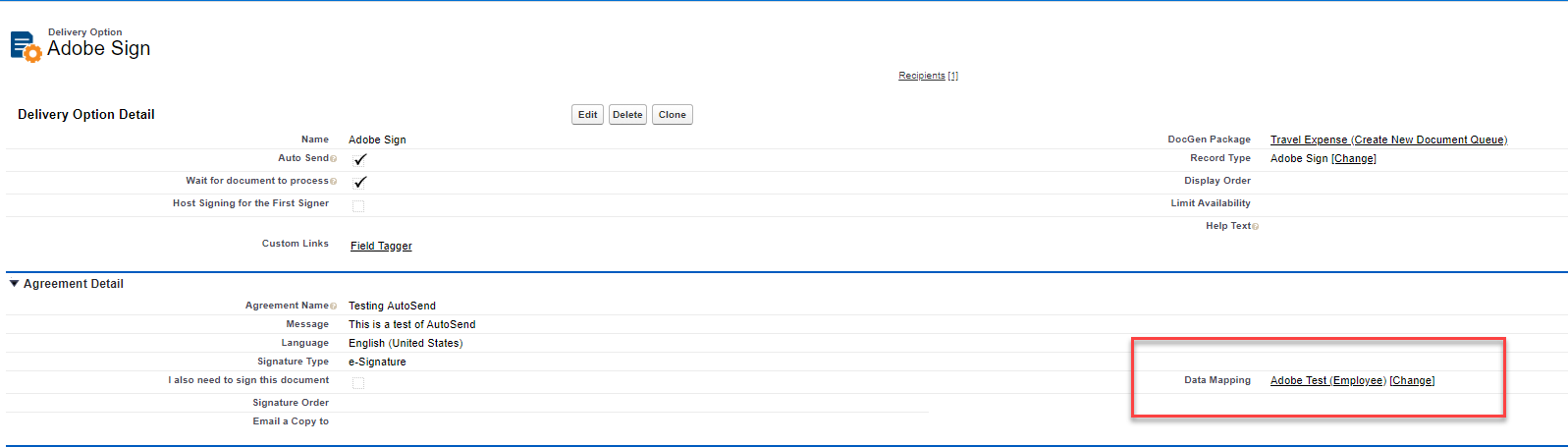
Task: Click the Signature Order field label
Action: 291,403
